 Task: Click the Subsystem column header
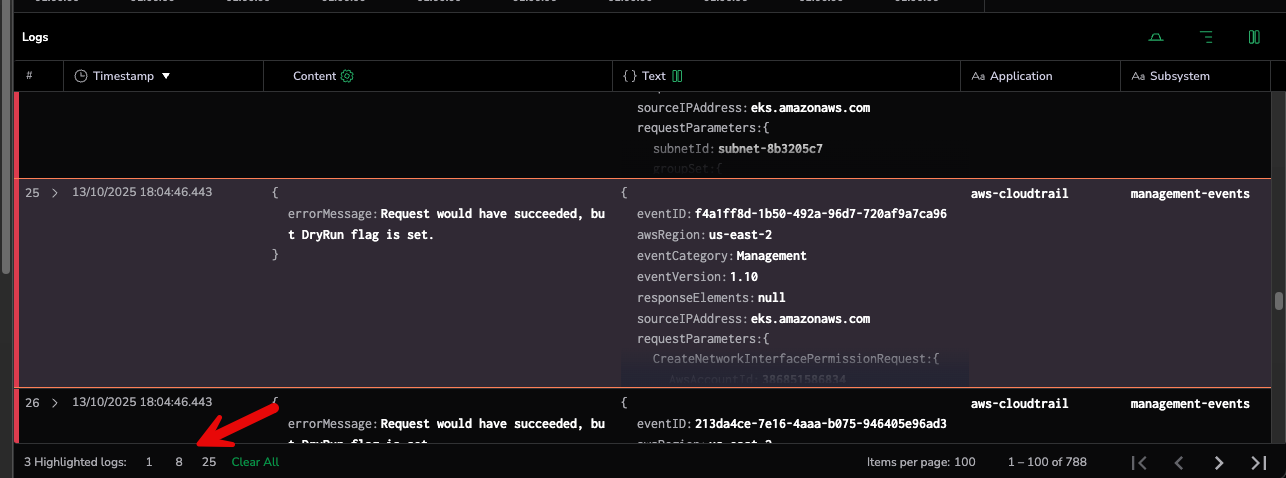point(1179,76)
